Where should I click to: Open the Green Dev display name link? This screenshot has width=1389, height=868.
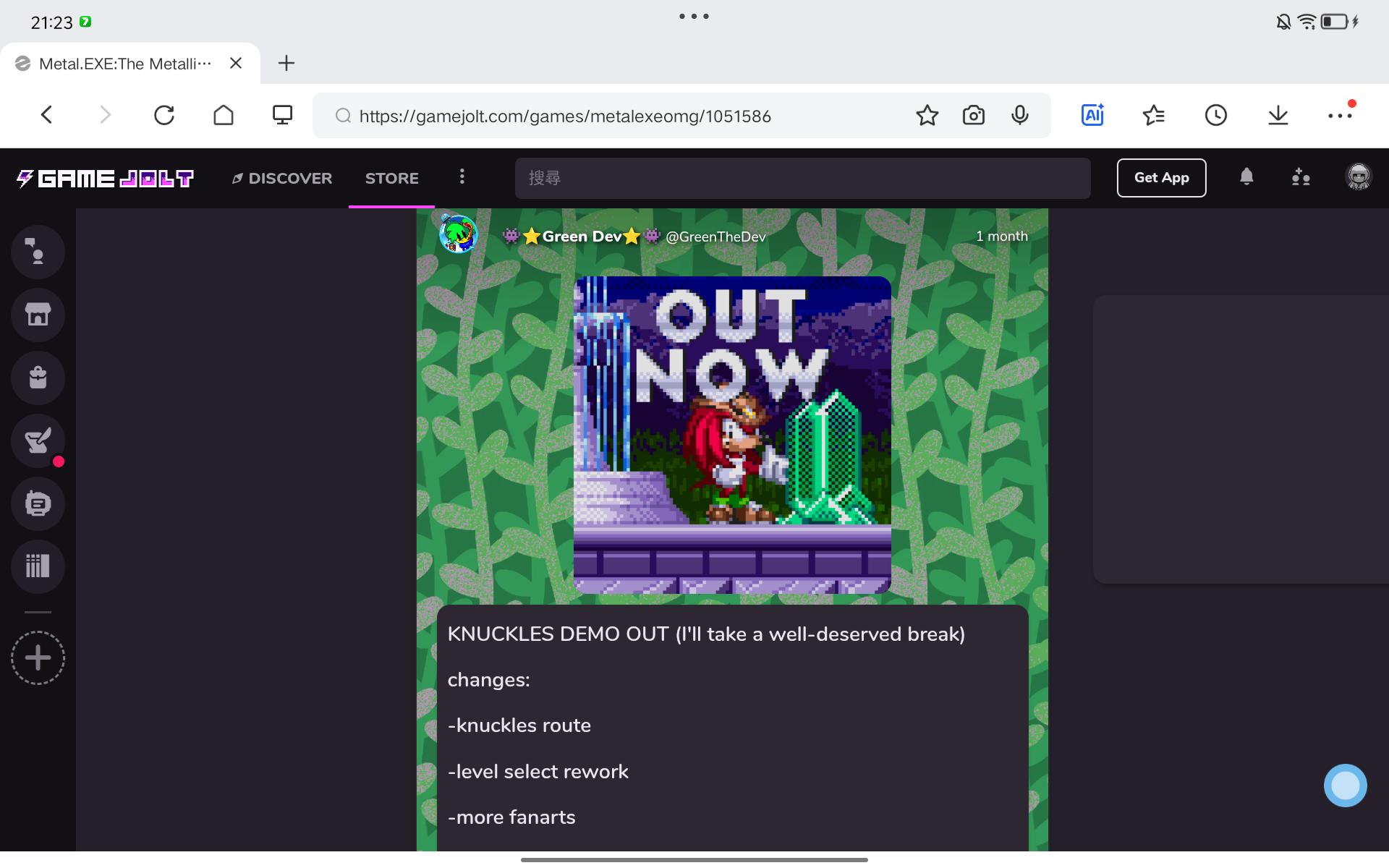[x=582, y=237]
